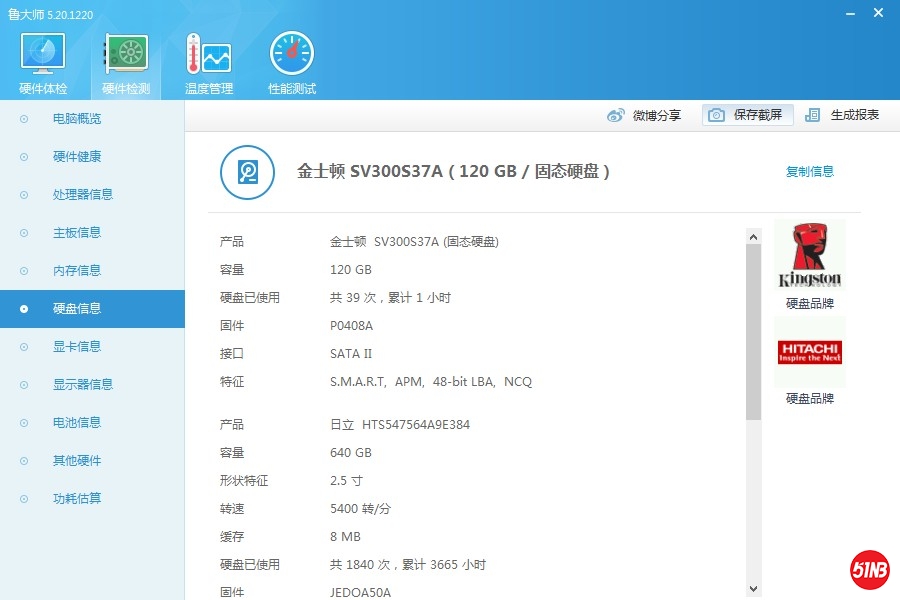The image size is (900, 600).
Task: Click the 5400 转/分 speed value
Action: (360, 509)
